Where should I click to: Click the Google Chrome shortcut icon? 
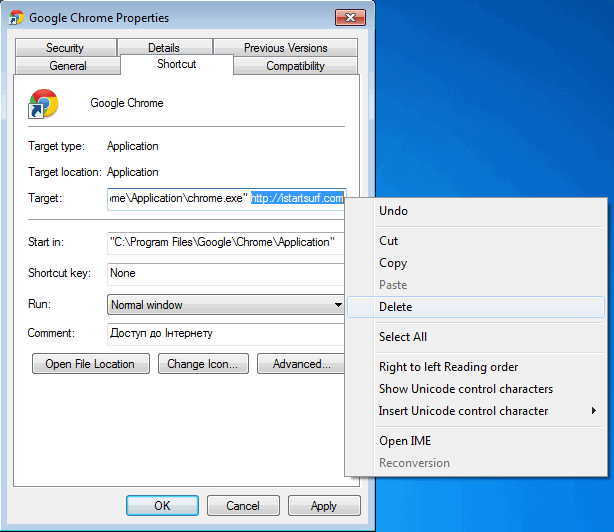coord(43,103)
